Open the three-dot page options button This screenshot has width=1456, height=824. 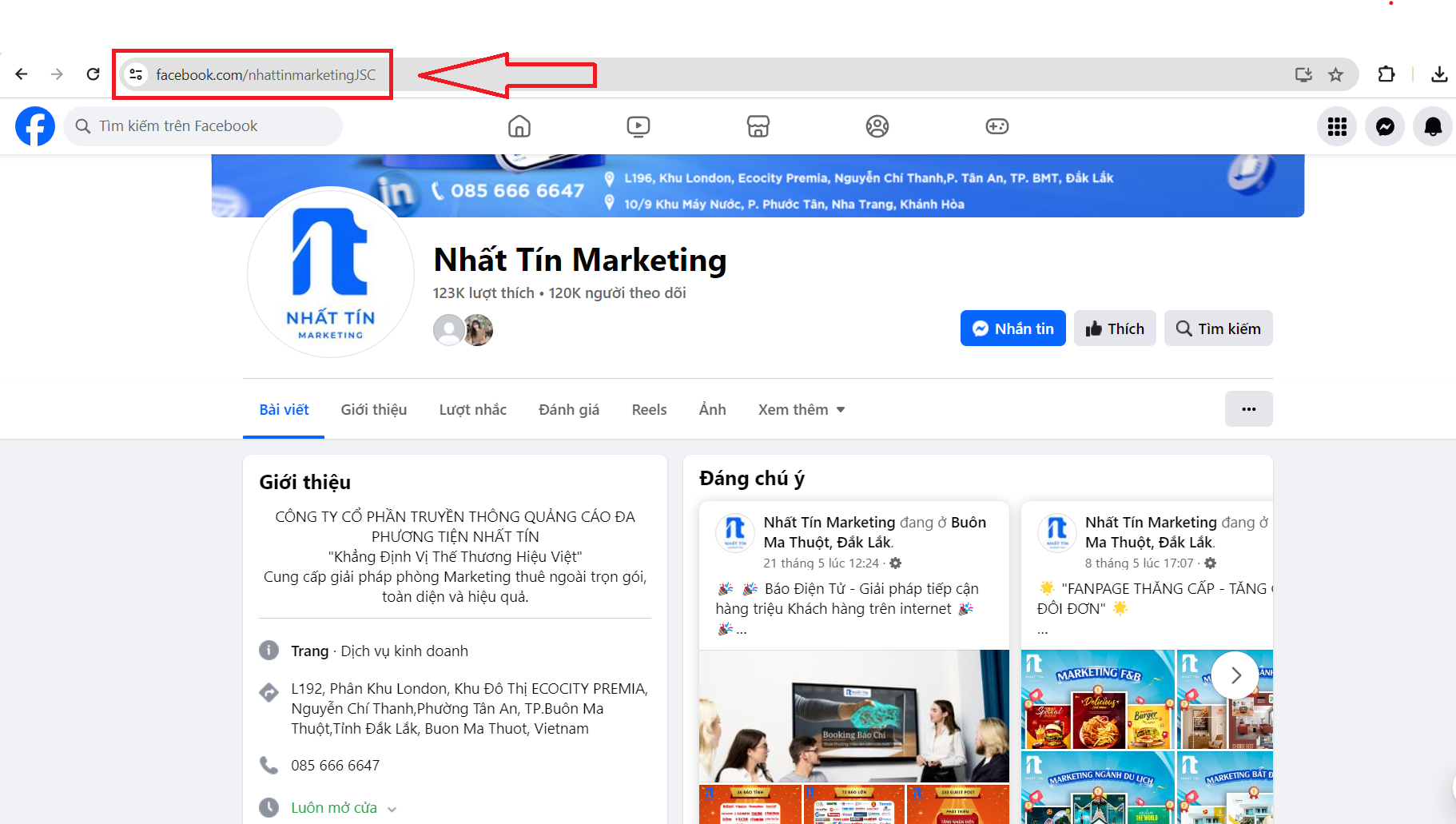1249,409
